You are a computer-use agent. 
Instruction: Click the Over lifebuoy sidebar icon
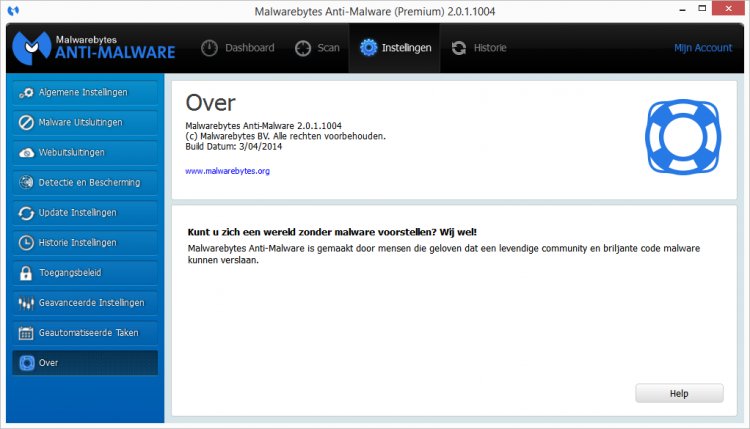(x=27, y=363)
